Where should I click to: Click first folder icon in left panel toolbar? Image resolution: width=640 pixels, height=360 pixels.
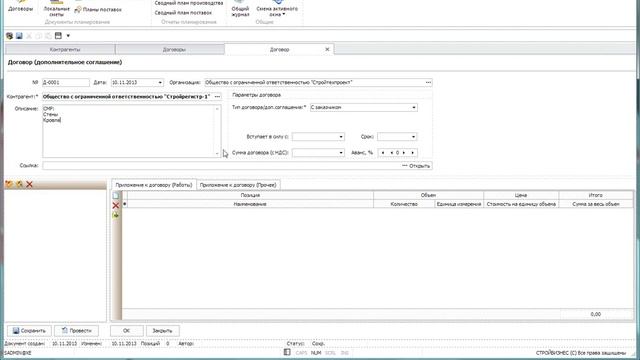(x=9, y=184)
